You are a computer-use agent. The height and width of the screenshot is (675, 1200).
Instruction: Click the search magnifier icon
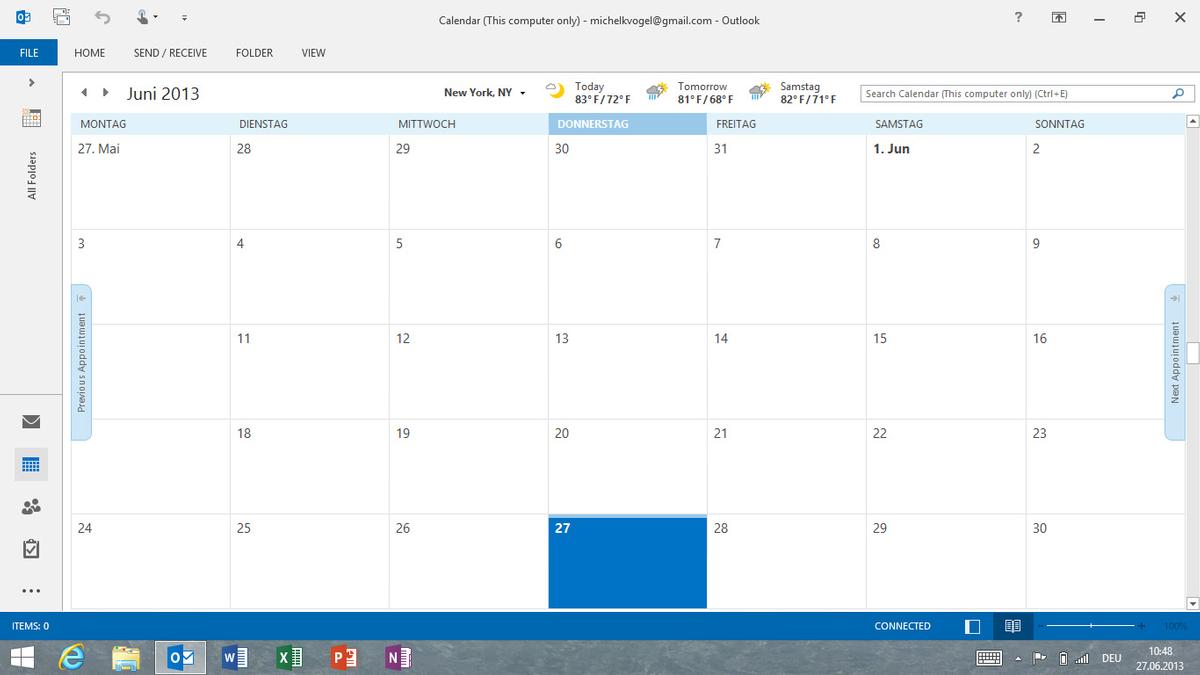pyautogui.click(x=1177, y=94)
